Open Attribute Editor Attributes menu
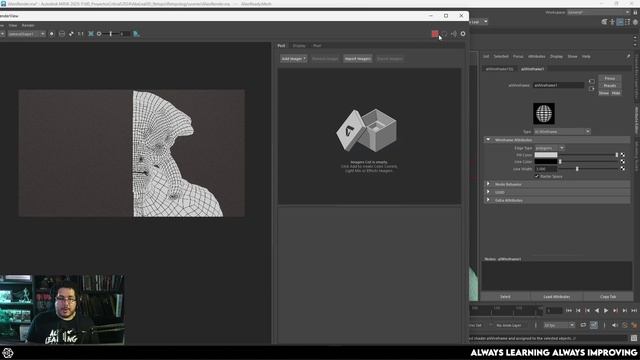This screenshot has height=360, width=640. pyautogui.click(x=536, y=56)
